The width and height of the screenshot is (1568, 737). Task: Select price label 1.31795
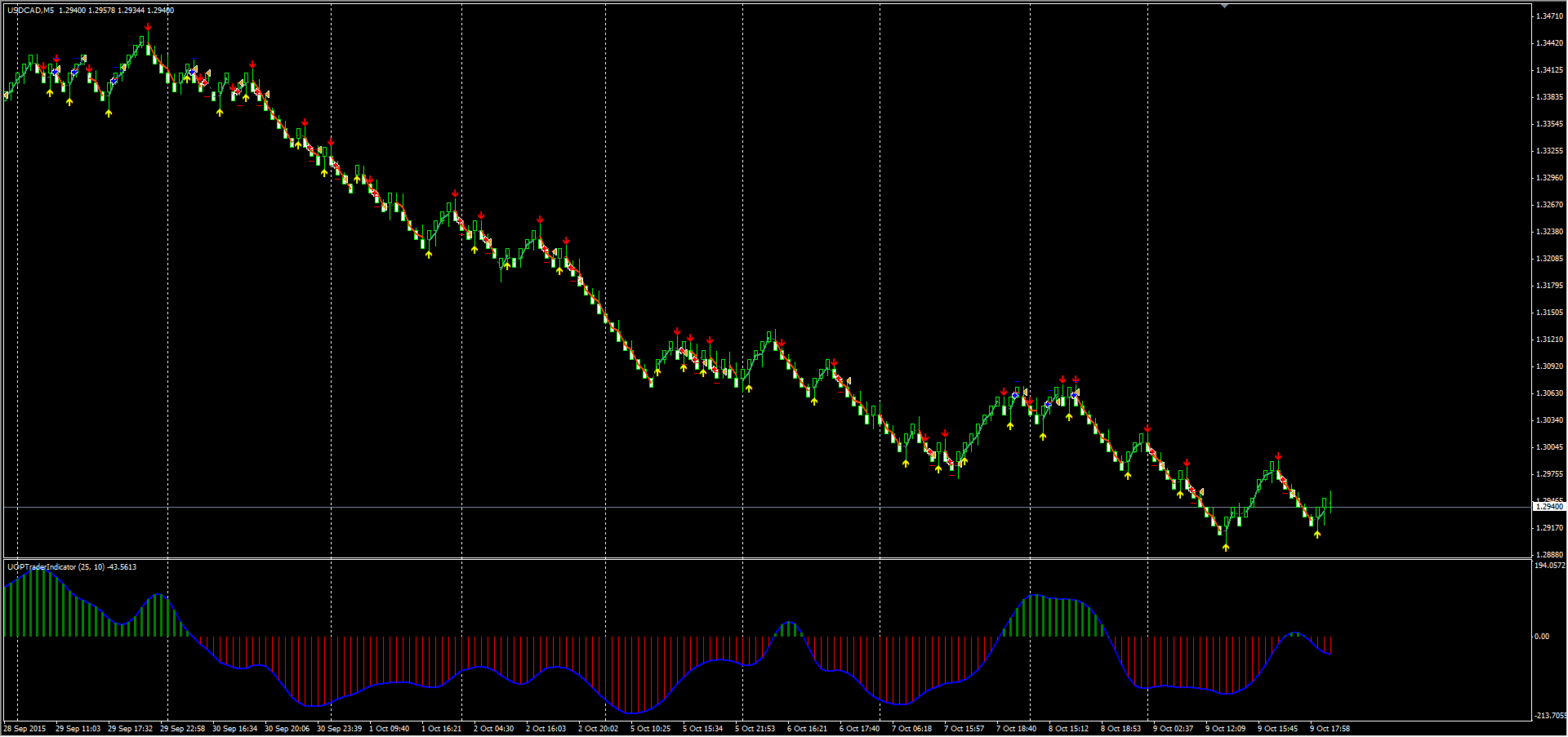coord(1549,286)
